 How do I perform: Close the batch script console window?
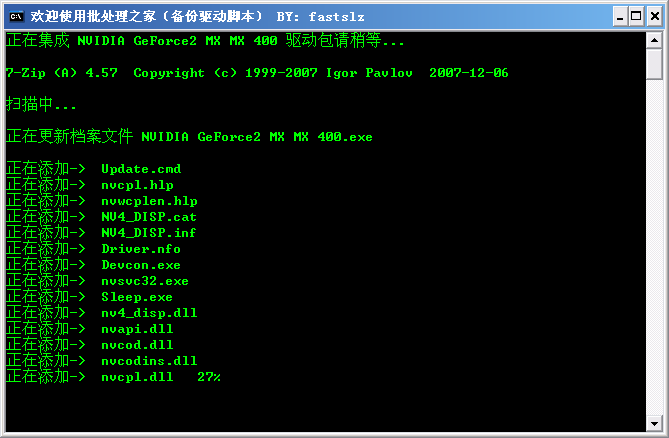[x=651, y=16]
